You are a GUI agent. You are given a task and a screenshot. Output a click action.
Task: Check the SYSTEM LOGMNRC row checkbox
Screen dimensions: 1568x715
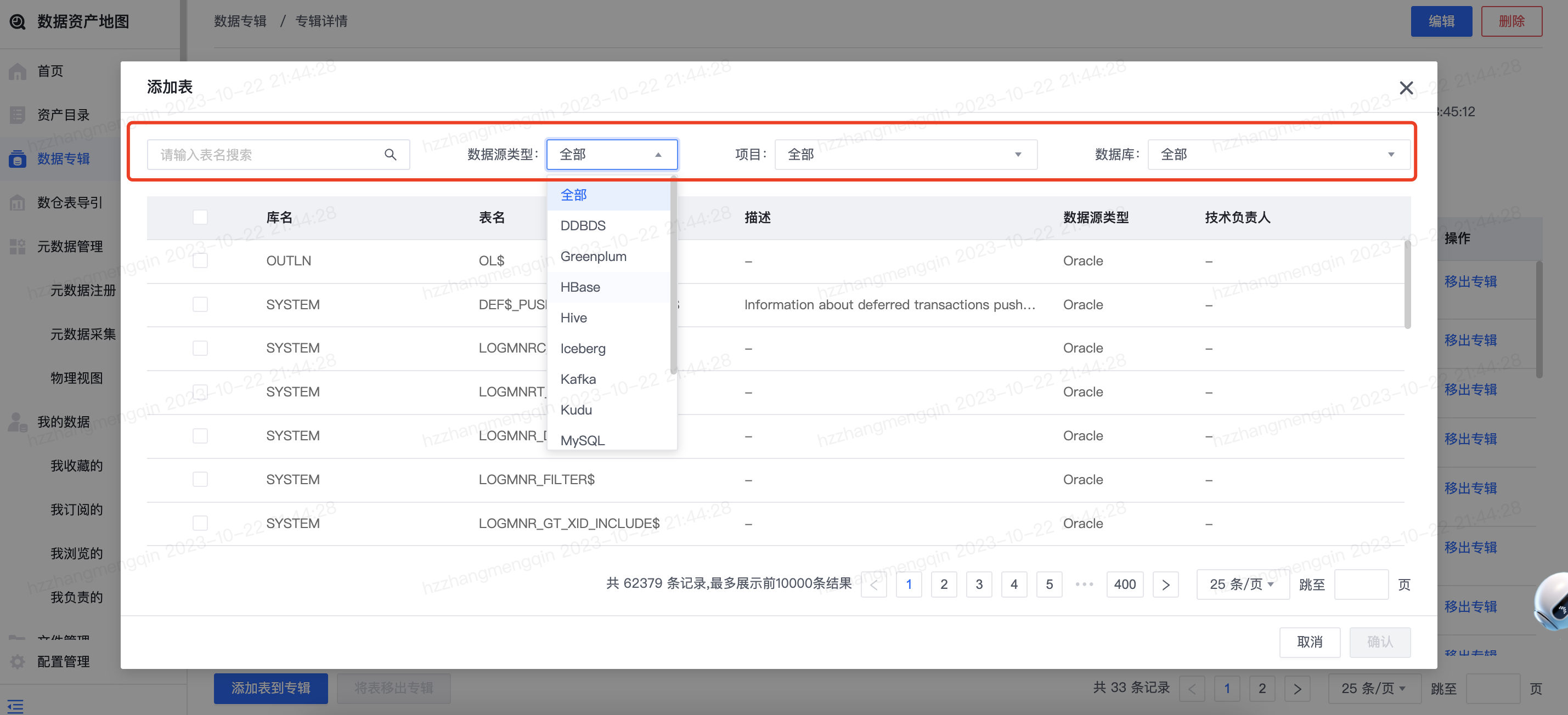click(x=200, y=348)
